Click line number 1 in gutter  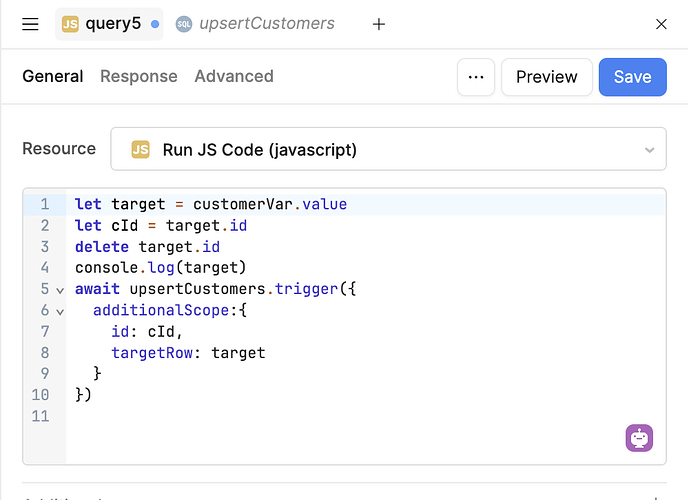point(45,204)
